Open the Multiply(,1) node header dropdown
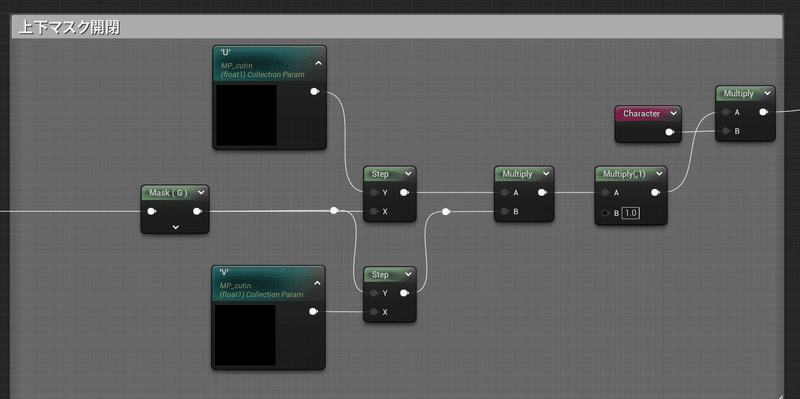Viewport: 800px width, 399px height. coord(659,174)
